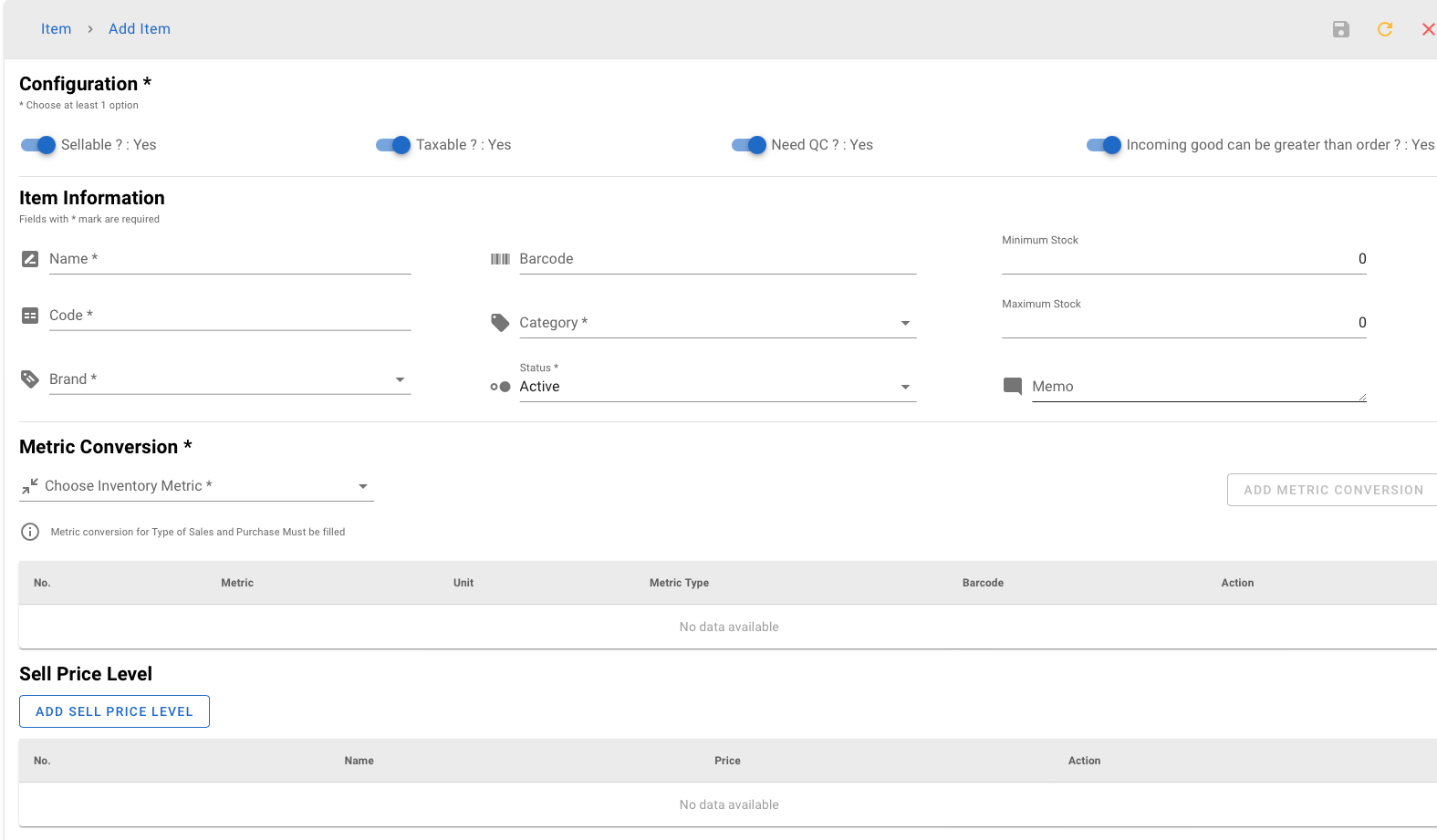The width and height of the screenshot is (1437, 840).
Task: Click the Memo comment icon
Action: [1012, 387]
